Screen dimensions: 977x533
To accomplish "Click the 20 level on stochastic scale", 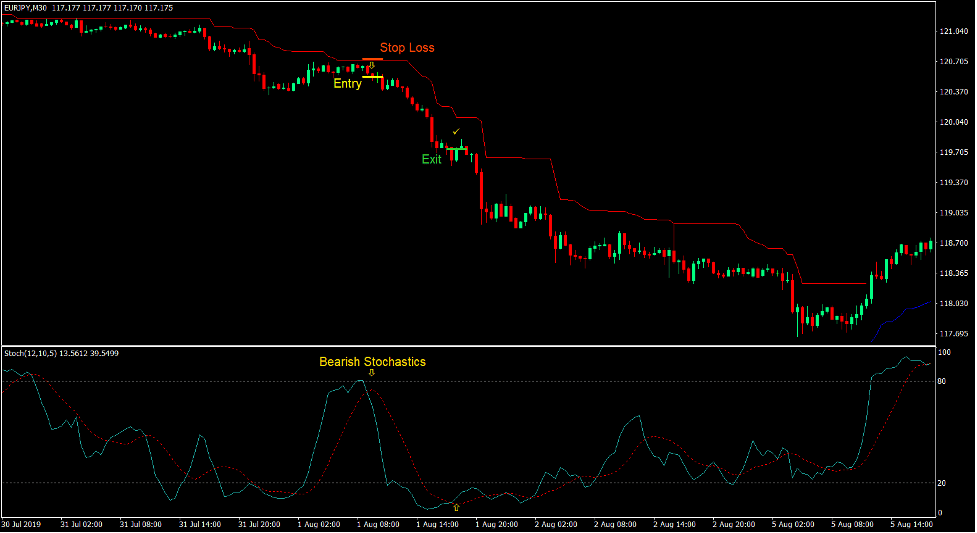I will pos(943,483).
